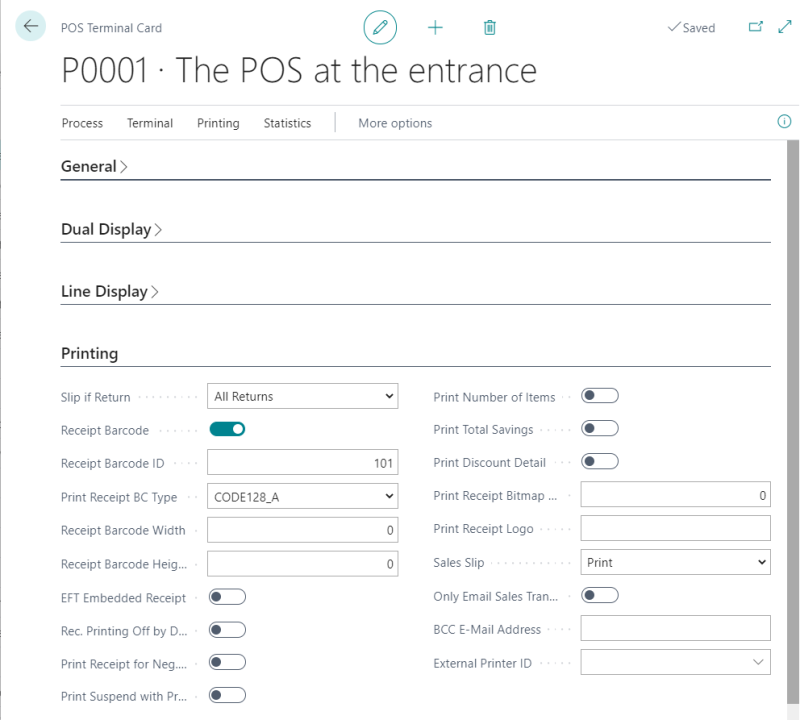Viewport: 800px width, 720px height.
Task: Click the expand fullscreen arrows icon
Action: click(785, 27)
